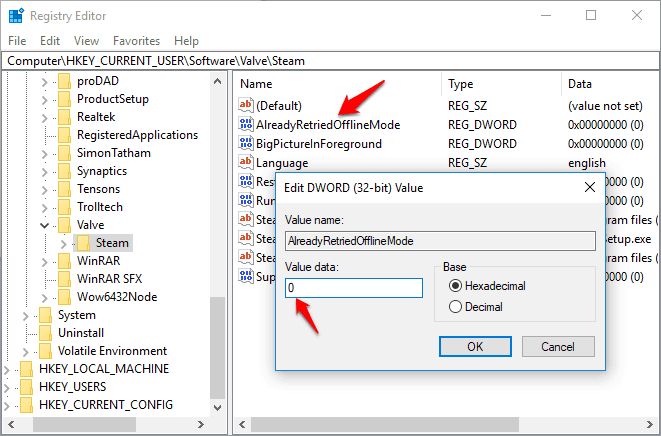
Task: Click into the Value data field
Action: tap(354, 288)
